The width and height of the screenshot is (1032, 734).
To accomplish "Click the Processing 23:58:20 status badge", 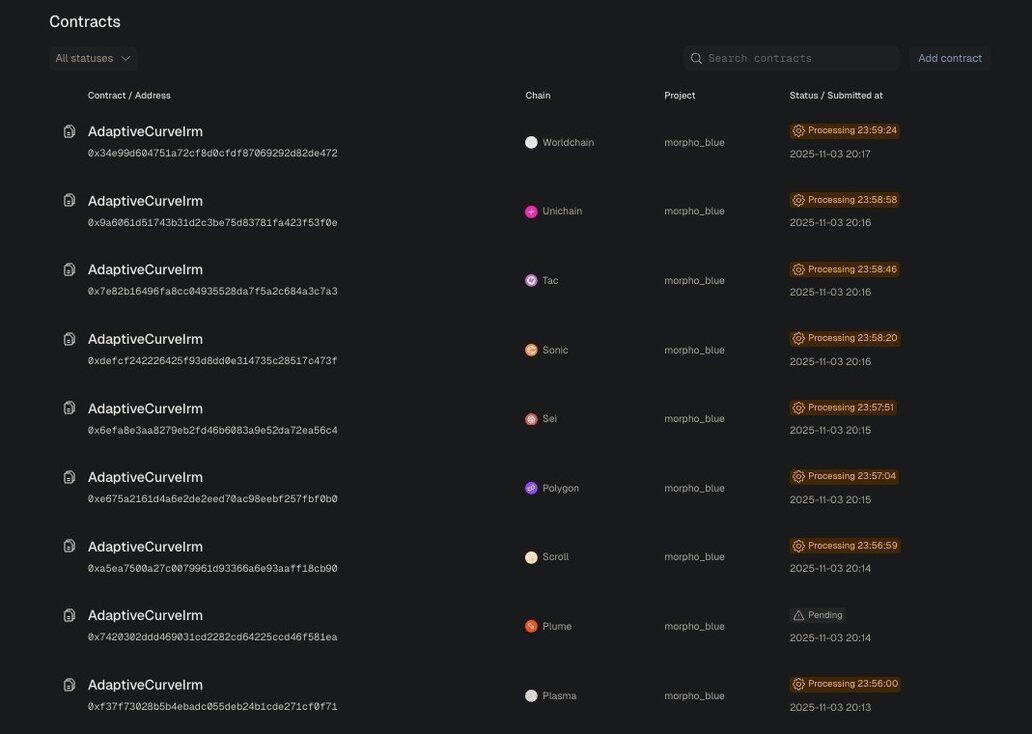I will click(845, 338).
